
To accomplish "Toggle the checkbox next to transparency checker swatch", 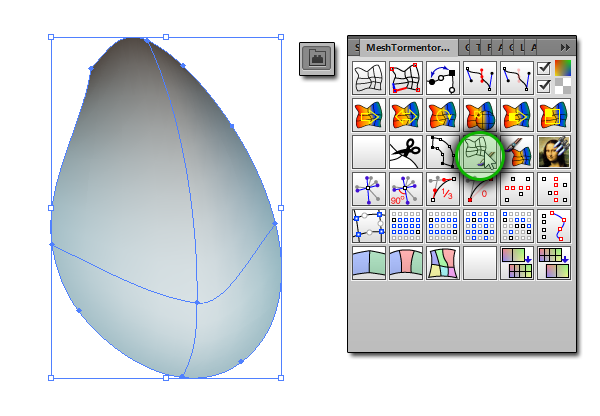I will coord(544,86).
